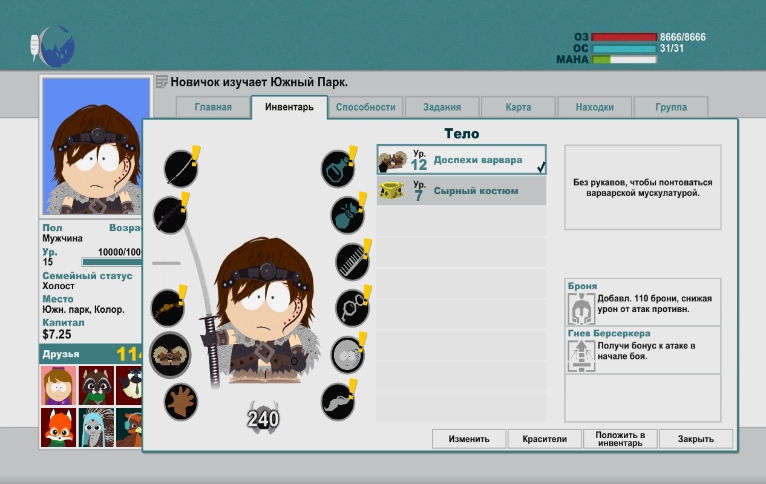Open the bird with headphones friend portrait

point(129,428)
